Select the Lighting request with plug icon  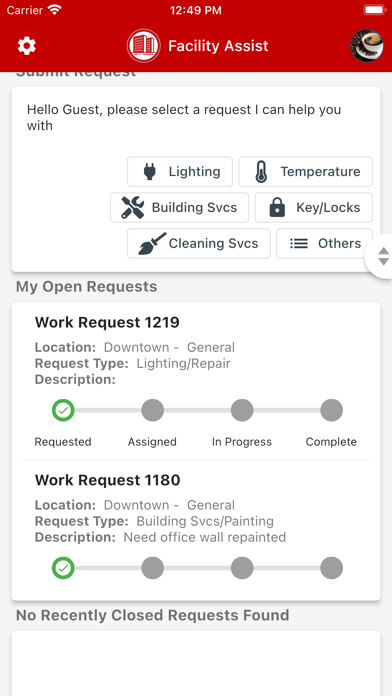180,171
